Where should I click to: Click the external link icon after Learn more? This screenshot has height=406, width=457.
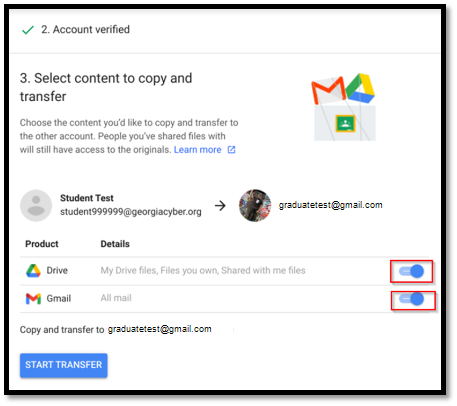click(x=231, y=150)
